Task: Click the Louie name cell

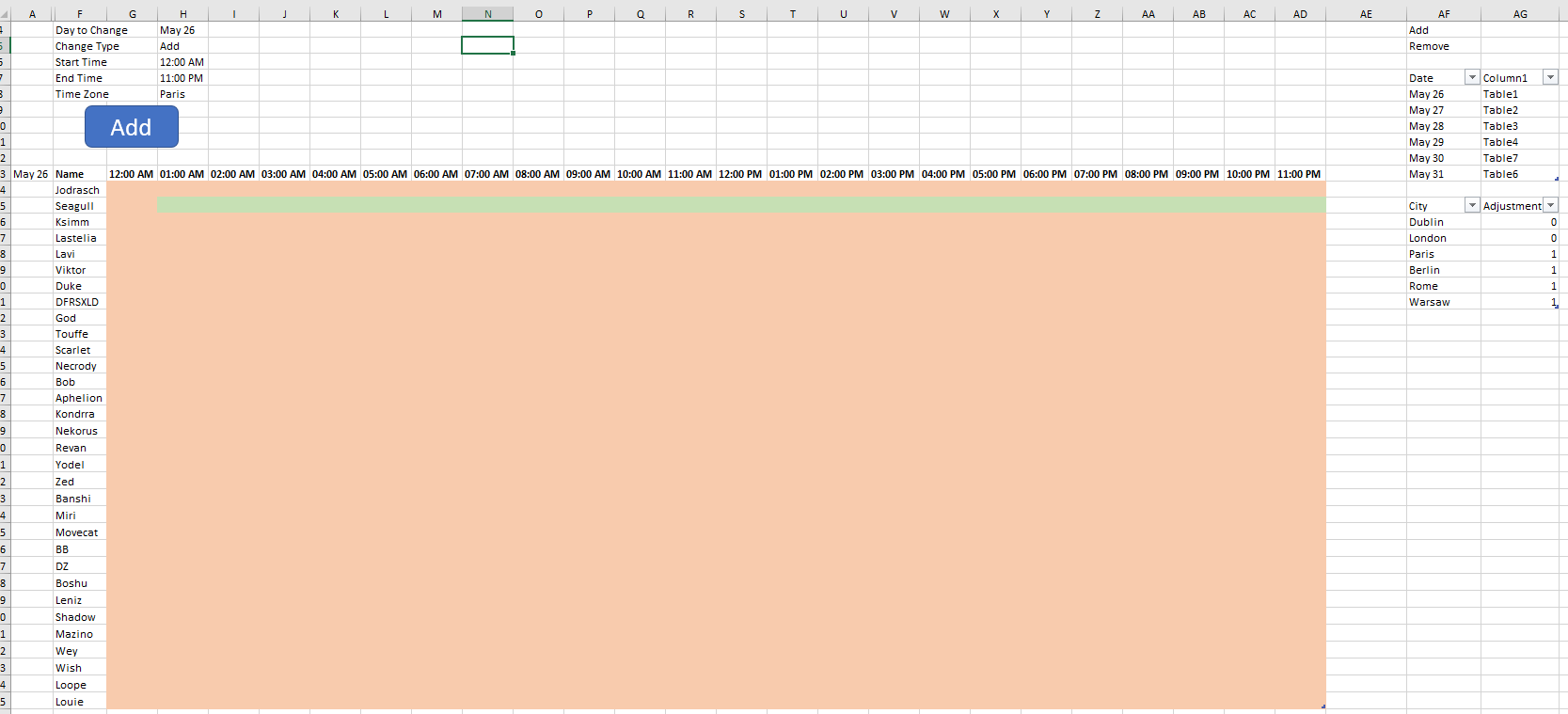Action: coord(80,702)
